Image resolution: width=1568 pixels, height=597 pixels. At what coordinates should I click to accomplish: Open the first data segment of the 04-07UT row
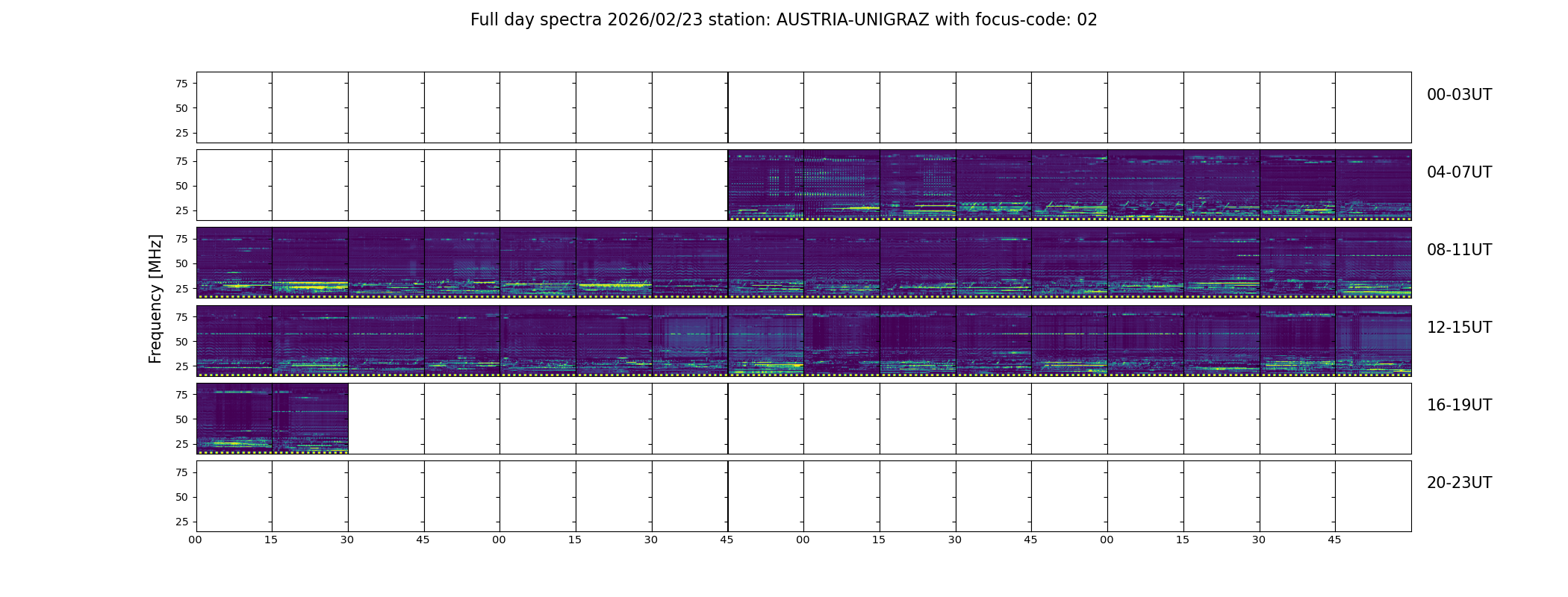point(766,185)
